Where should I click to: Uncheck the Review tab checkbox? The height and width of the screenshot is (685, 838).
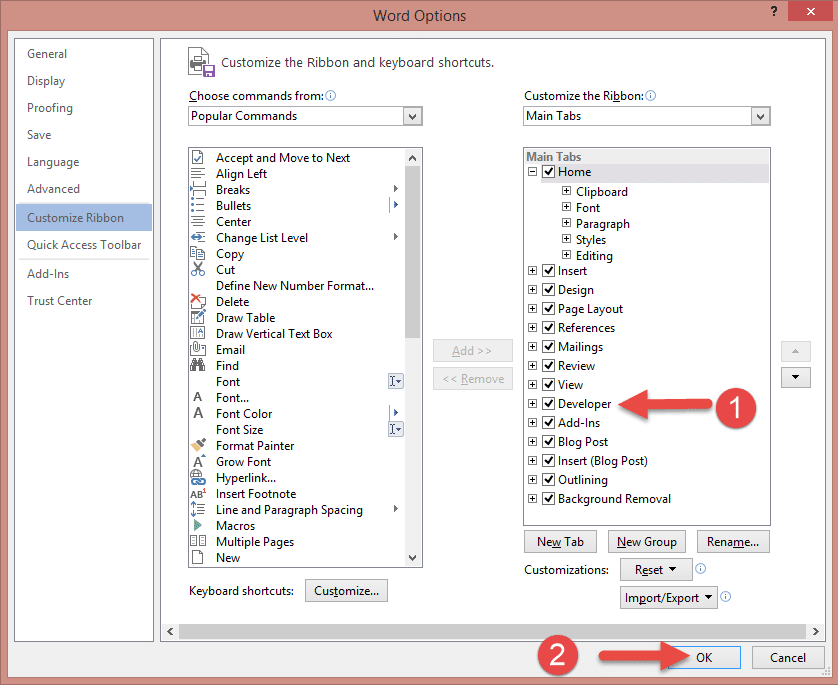(x=548, y=365)
